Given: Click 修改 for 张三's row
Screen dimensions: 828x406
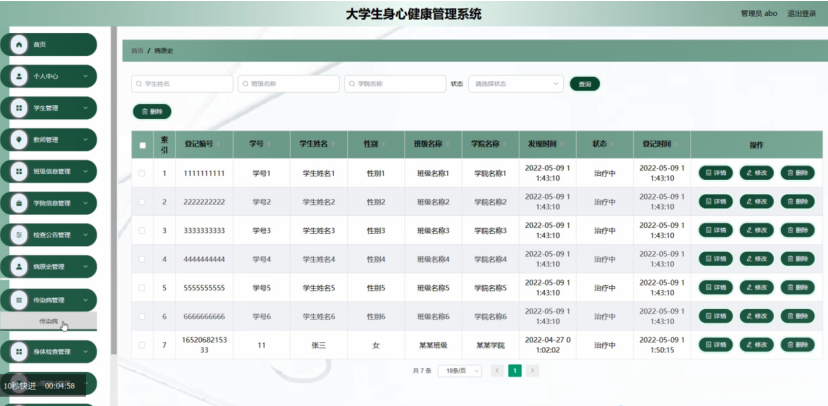Looking at the screenshot, I should (x=756, y=345).
